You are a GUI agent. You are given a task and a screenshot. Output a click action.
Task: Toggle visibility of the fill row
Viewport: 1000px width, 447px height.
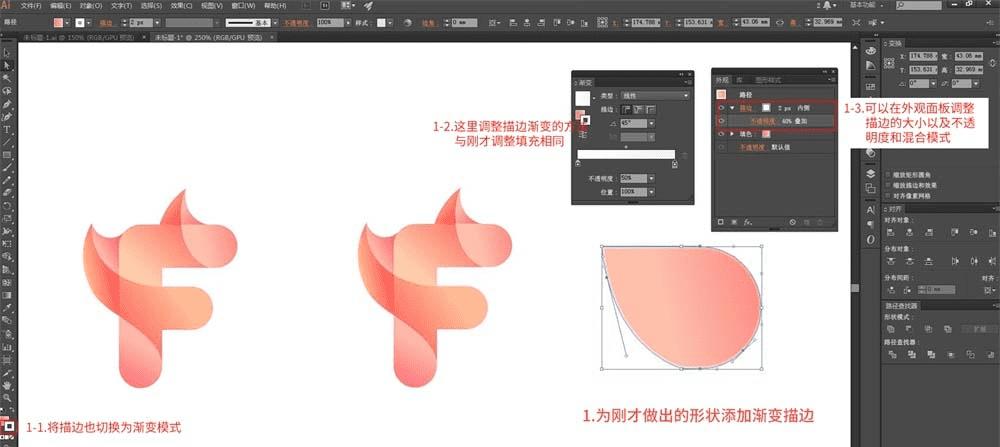[721, 134]
